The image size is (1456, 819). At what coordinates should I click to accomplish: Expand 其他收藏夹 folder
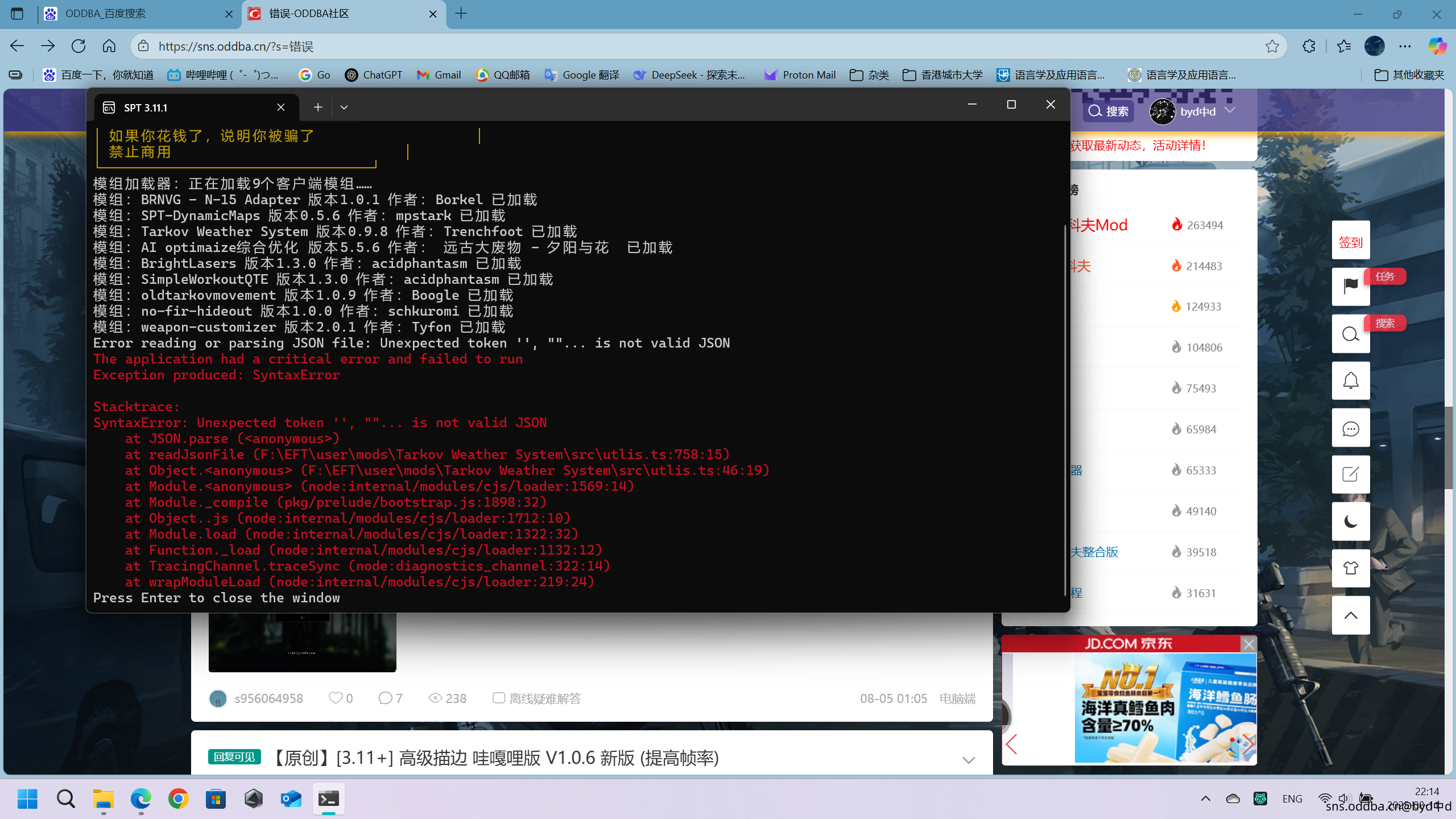[1409, 75]
